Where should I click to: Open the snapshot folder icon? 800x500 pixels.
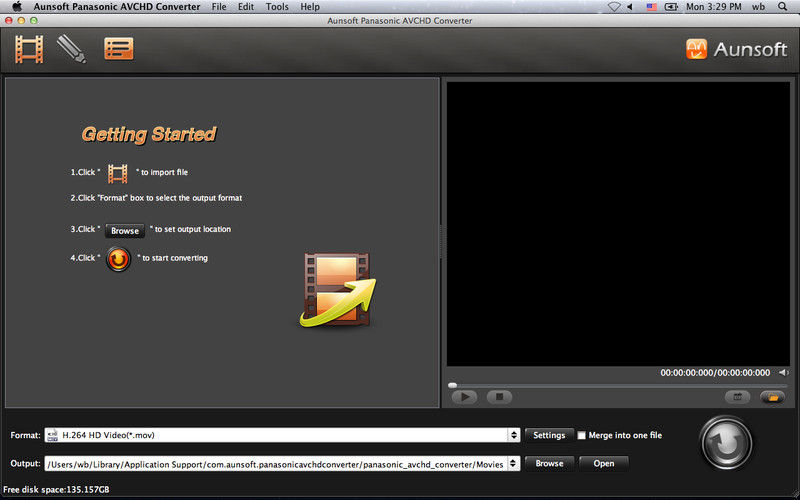click(772, 397)
